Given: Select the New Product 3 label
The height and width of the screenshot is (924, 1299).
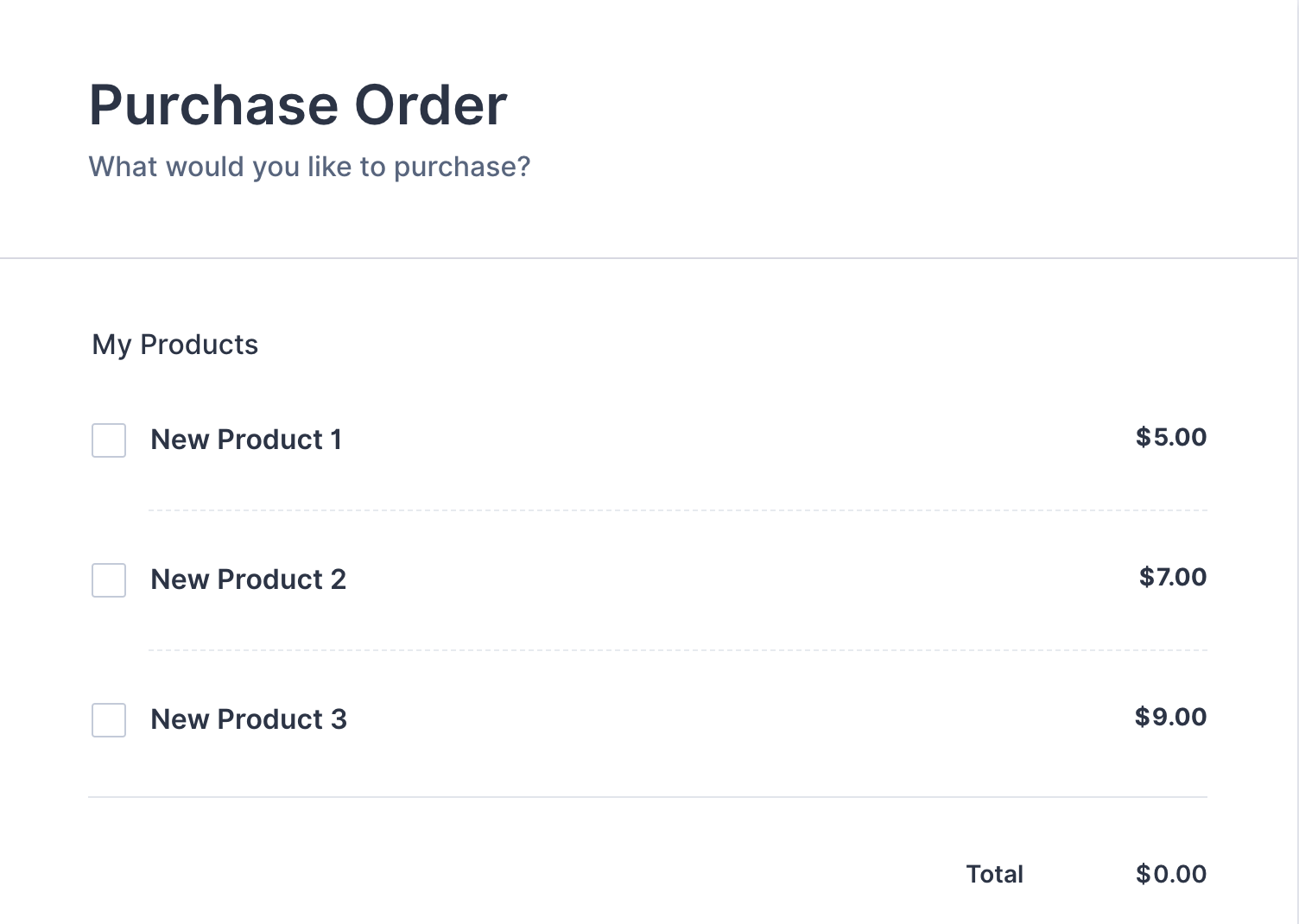Looking at the screenshot, I should click(x=249, y=719).
